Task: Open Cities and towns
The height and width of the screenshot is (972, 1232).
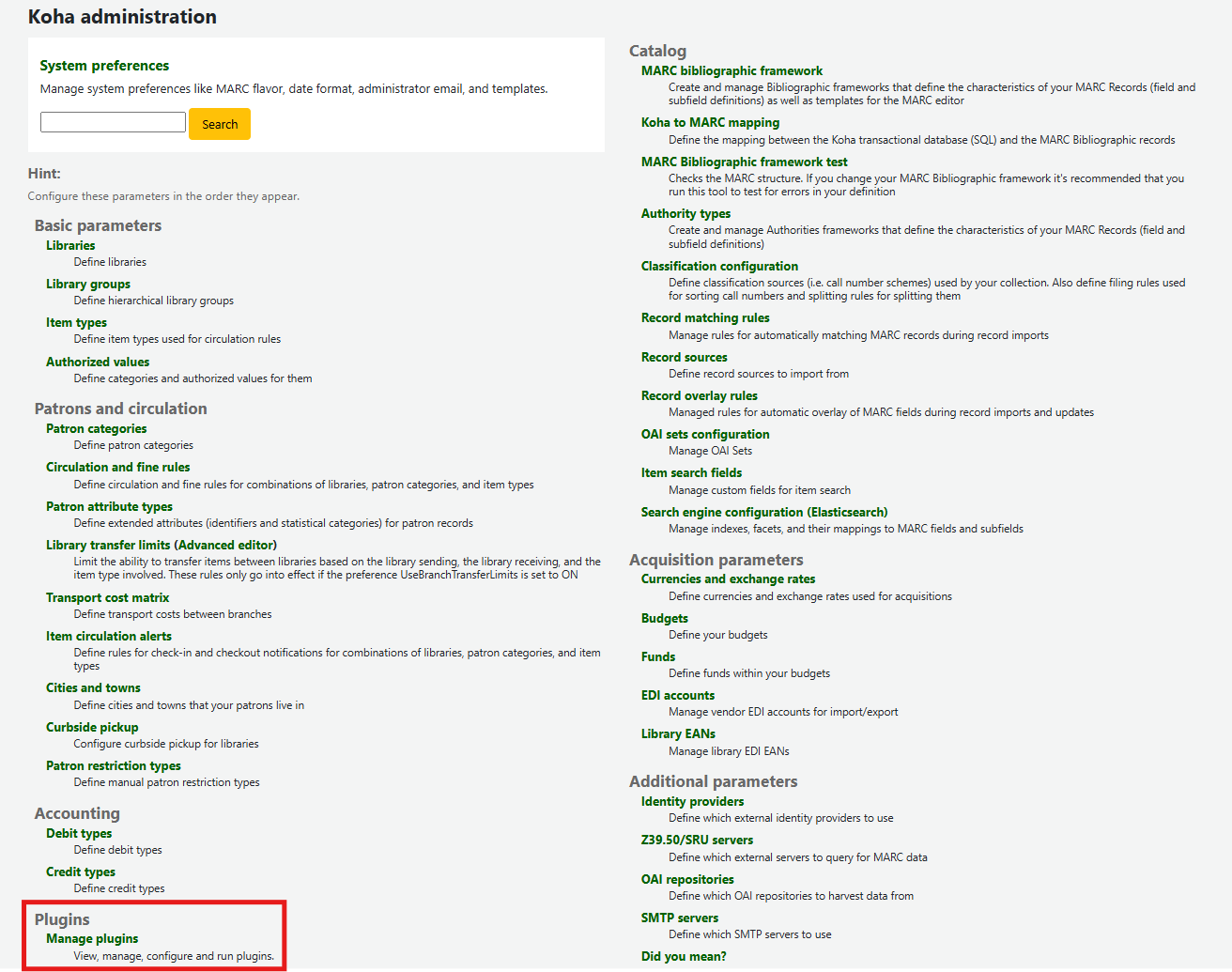Action: [93, 688]
